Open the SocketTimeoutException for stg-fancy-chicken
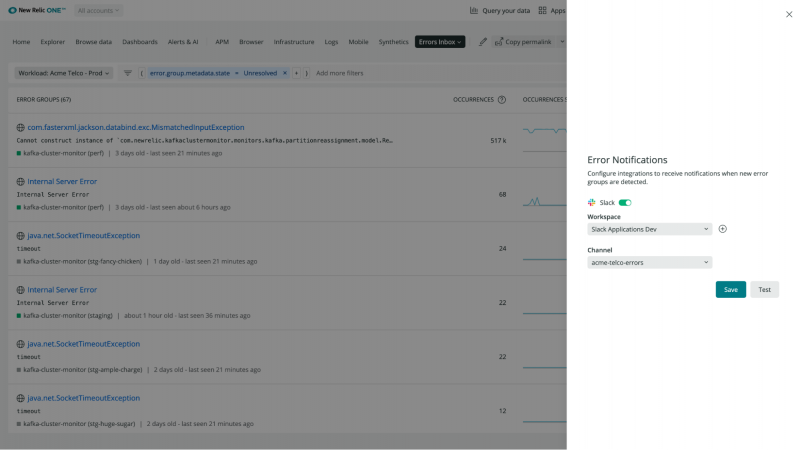Screen dimensions: 800x450 pyautogui.click(x=83, y=235)
